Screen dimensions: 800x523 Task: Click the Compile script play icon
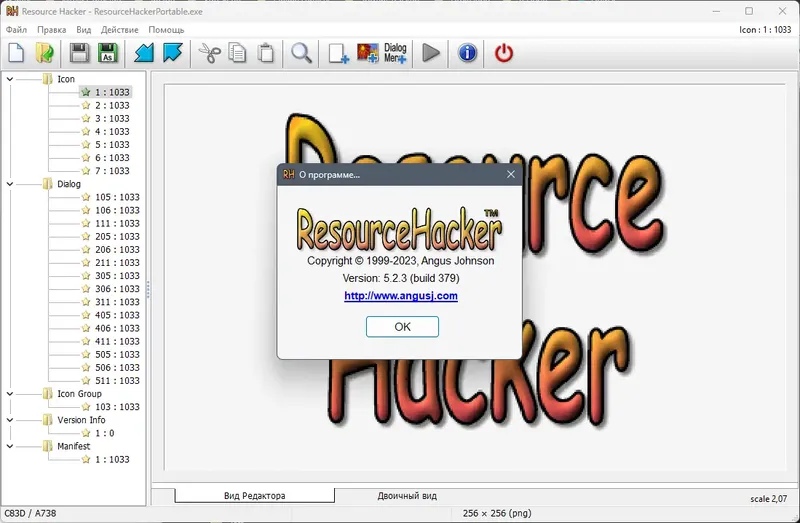click(x=431, y=53)
